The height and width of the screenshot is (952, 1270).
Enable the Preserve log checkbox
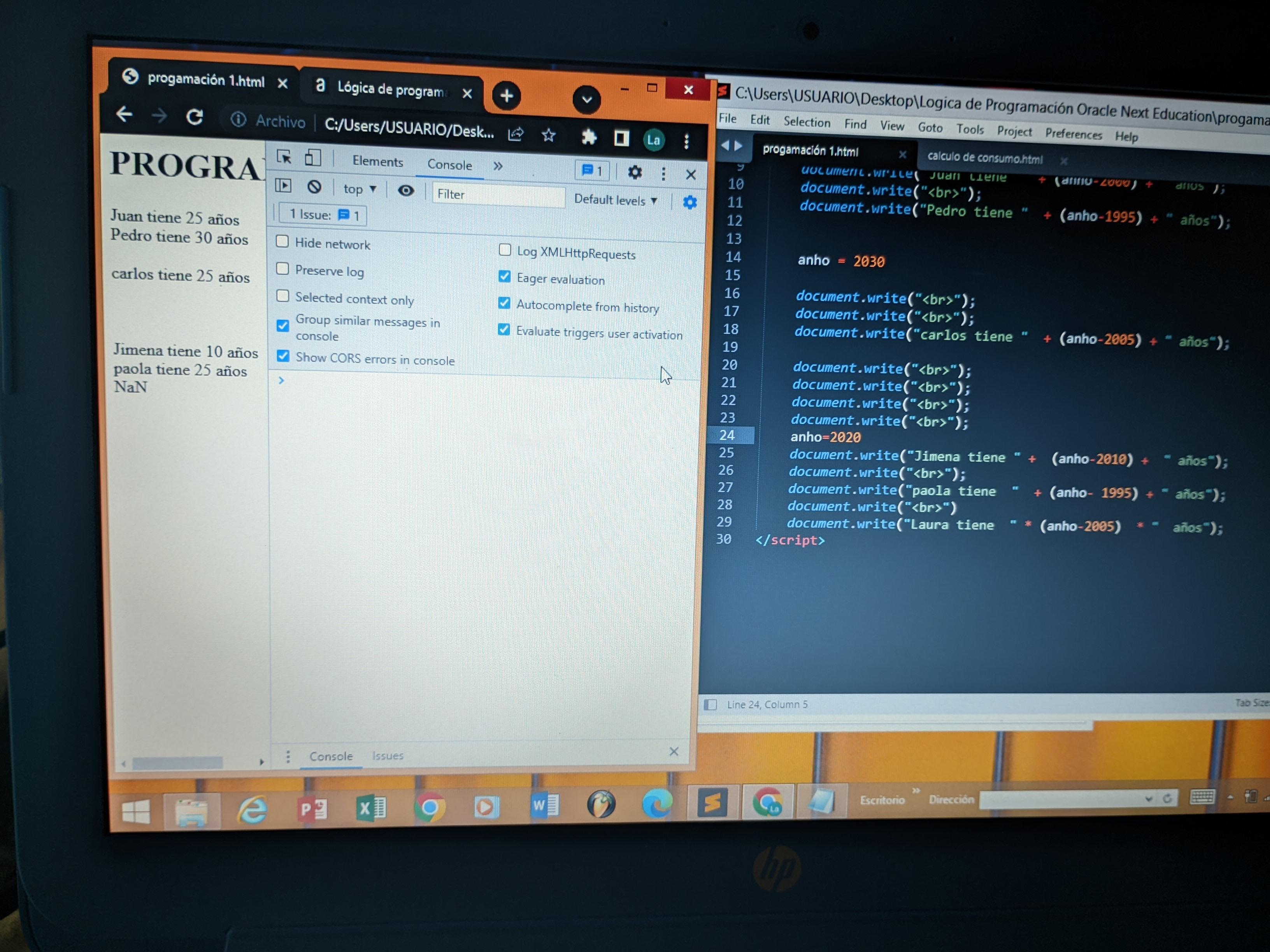(x=282, y=269)
